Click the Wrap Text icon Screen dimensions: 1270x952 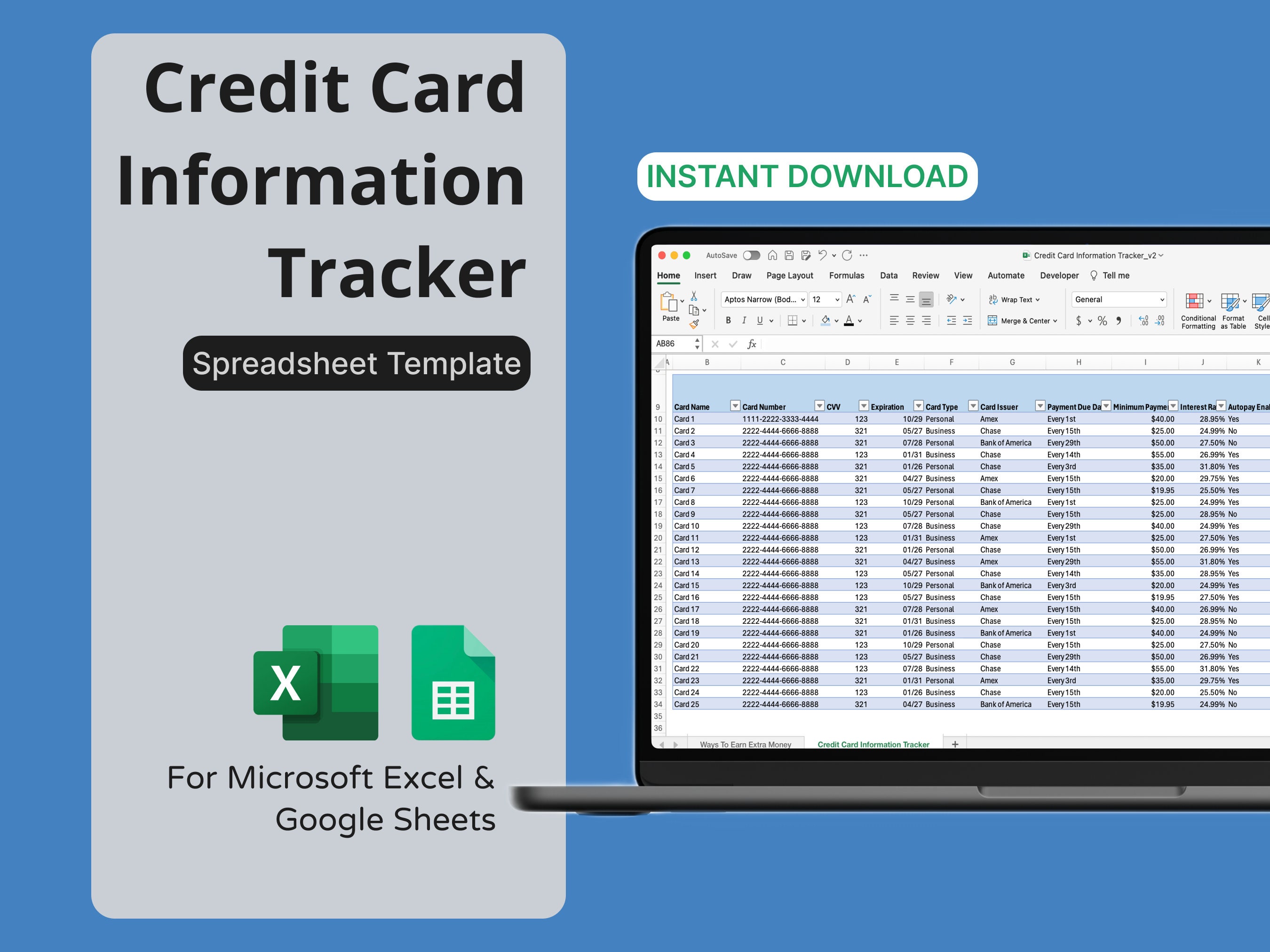[x=992, y=299]
